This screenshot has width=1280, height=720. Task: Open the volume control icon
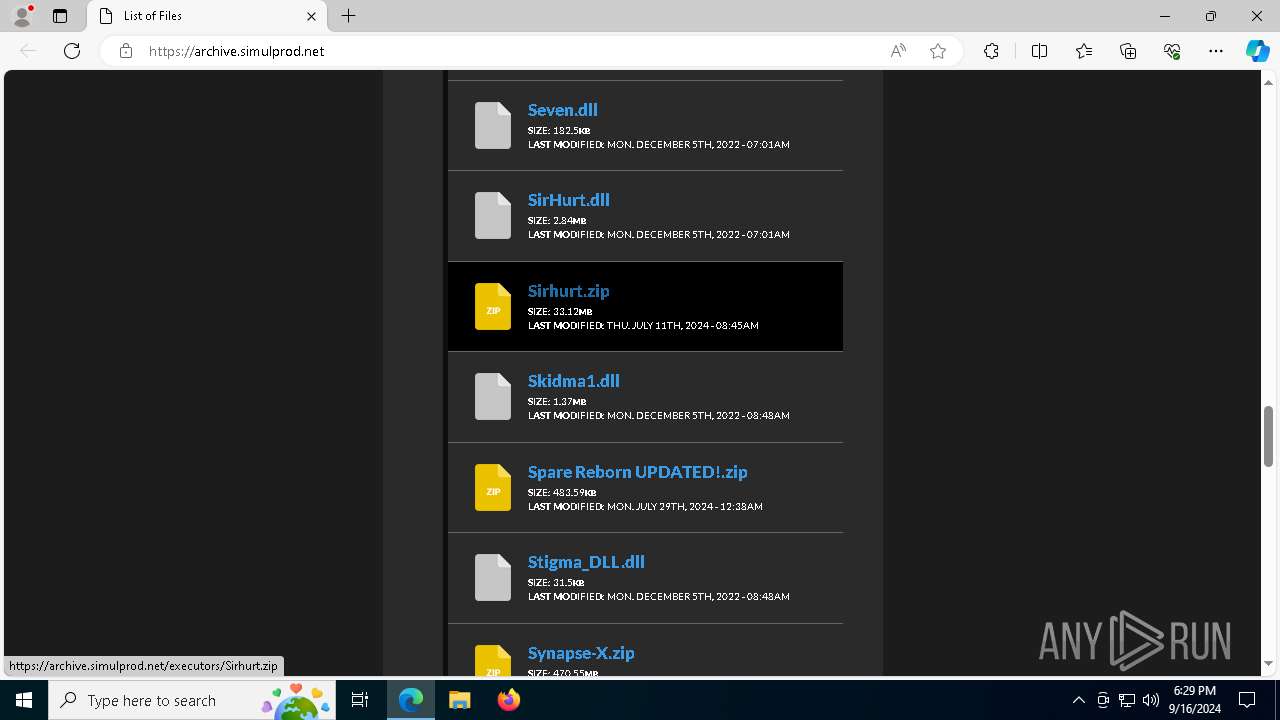(1151, 700)
